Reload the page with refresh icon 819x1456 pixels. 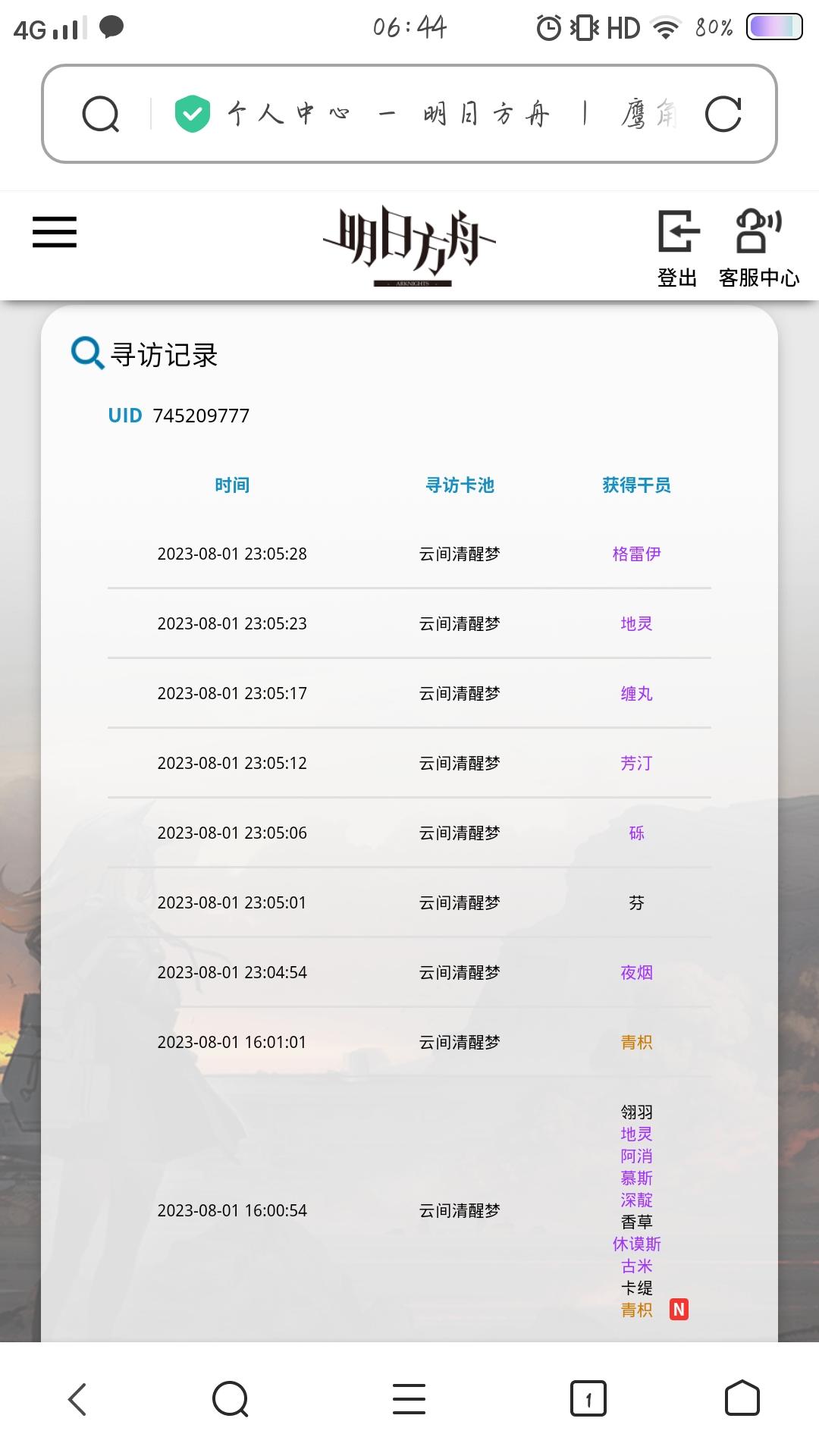tap(723, 115)
